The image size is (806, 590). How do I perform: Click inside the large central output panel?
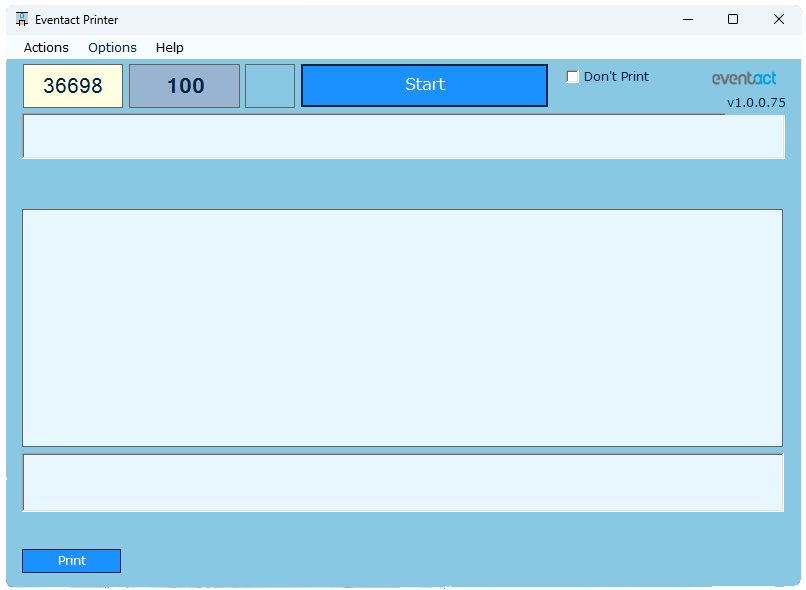pos(402,327)
